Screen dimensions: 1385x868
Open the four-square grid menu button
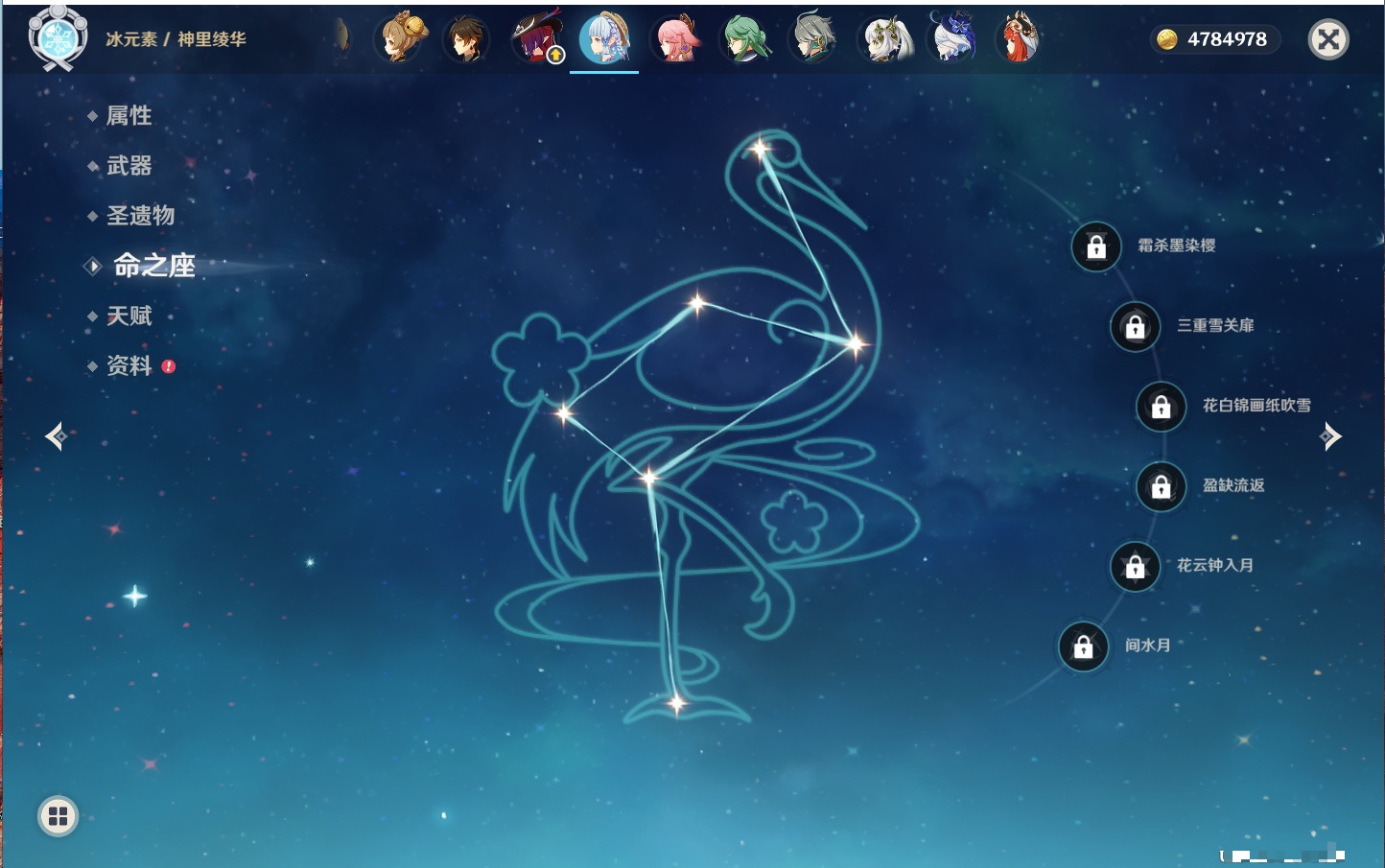pyautogui.click(x=58, y=816)
